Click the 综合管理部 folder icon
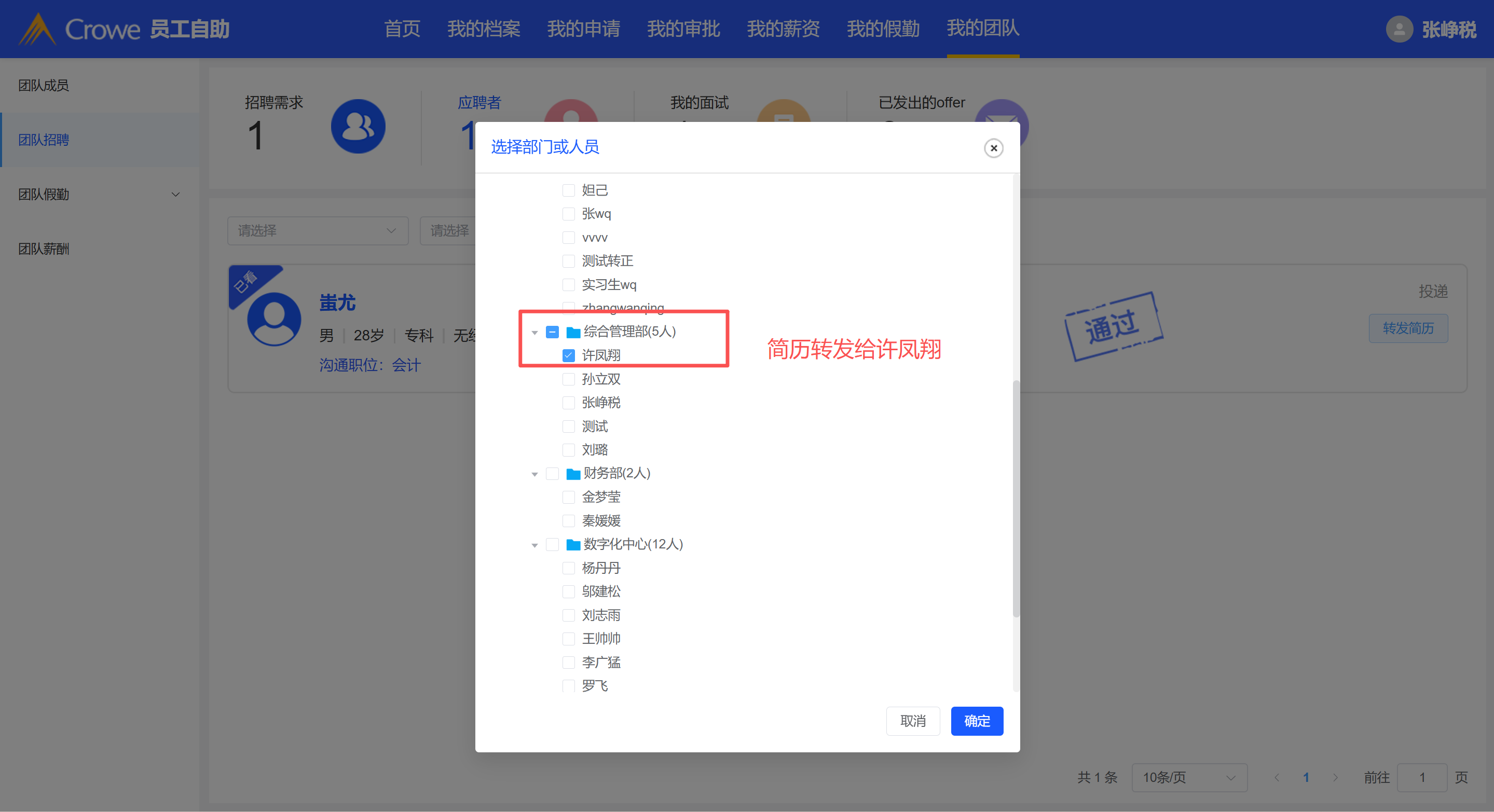1494x812 pixels. [573, 333]
